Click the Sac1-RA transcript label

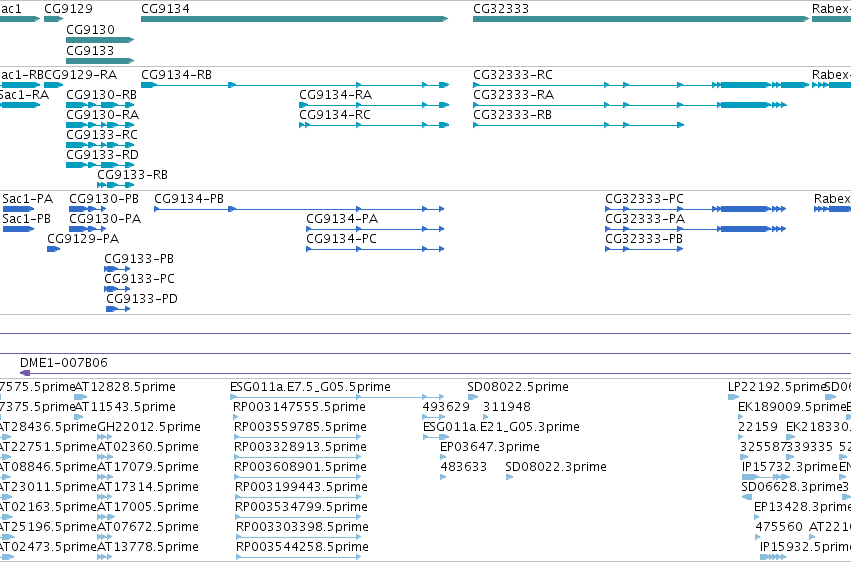tap(24, 95)
